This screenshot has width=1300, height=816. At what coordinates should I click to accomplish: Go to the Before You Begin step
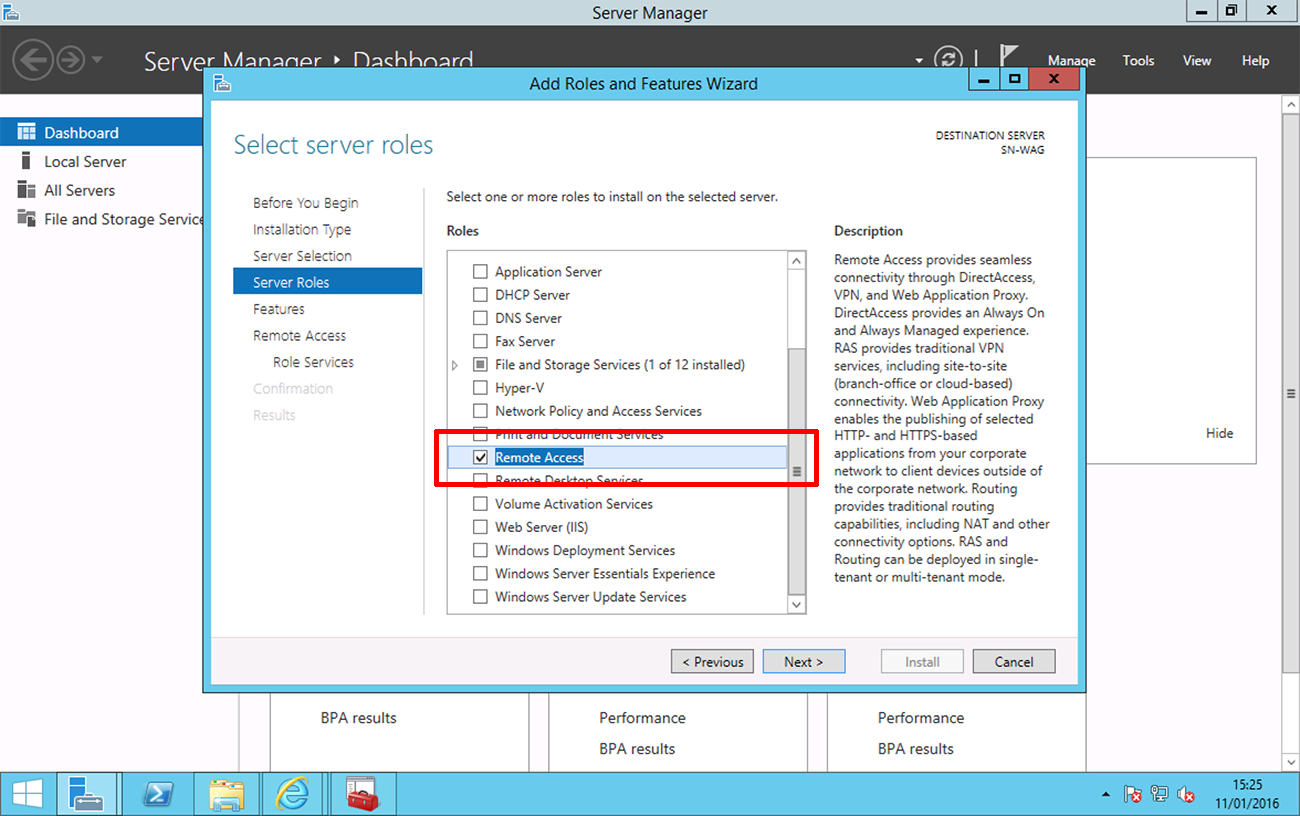click(305, 203)
